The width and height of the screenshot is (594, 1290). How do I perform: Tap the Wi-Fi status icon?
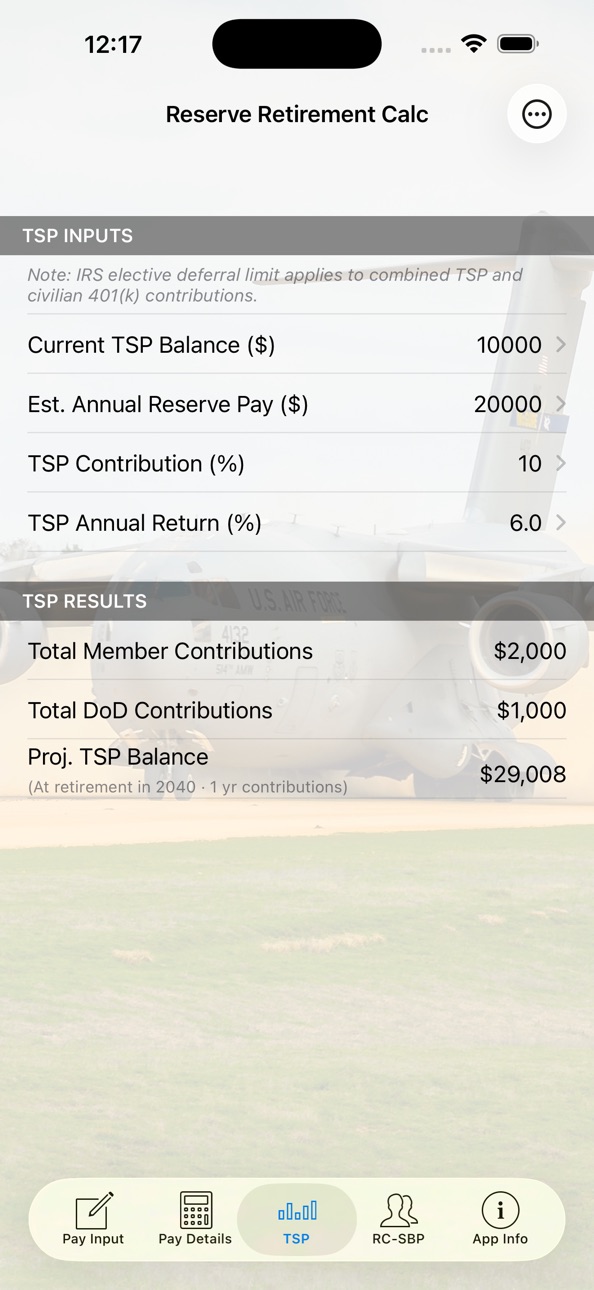tap(474, 44)
